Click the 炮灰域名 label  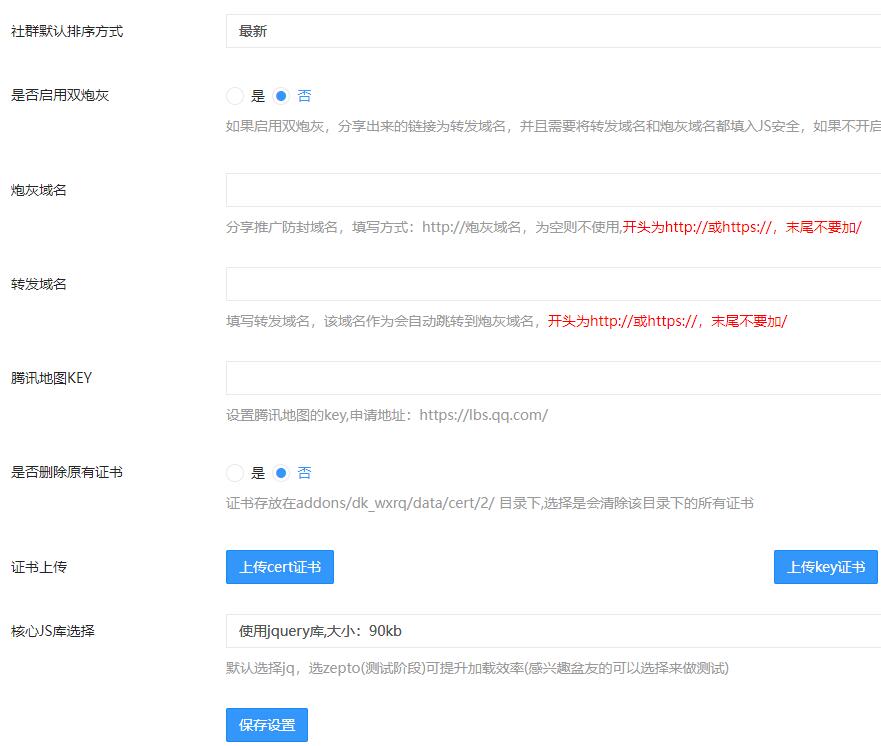point(39,190)
